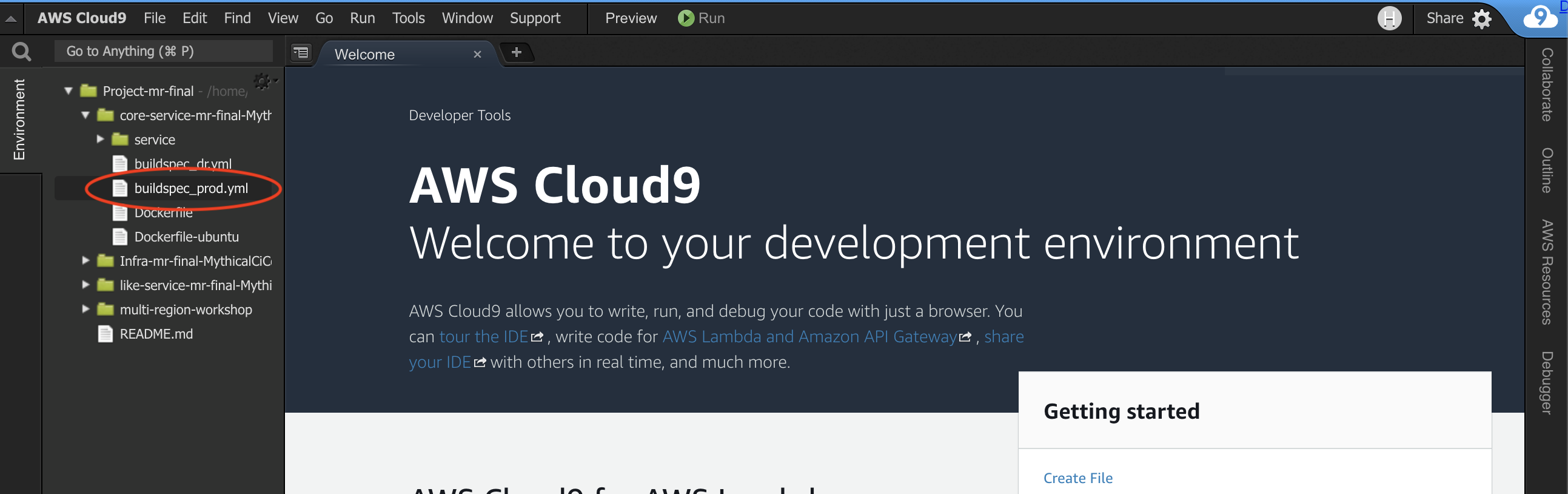Screen dimensions: 1568x494
Task: Click the Developer Tools label
Action: pyautogui.click(x=460, y=115)
